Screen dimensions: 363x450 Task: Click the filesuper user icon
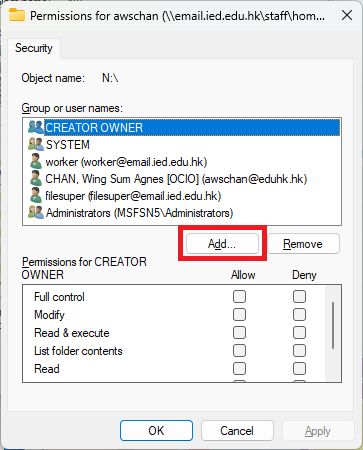click(35, 195)
